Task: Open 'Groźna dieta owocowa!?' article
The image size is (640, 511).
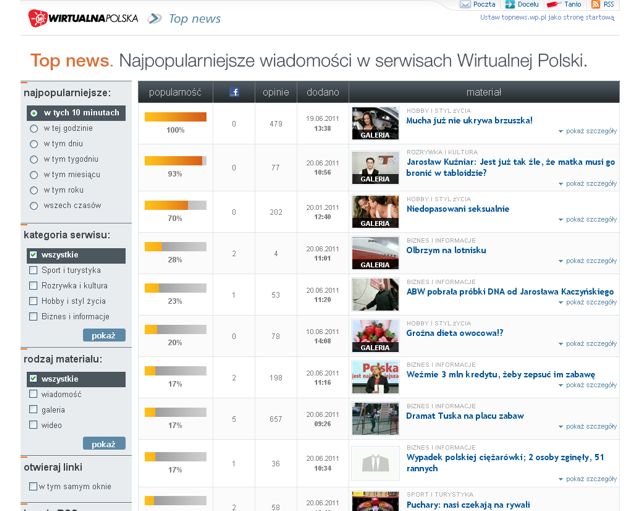Action: [x=455, y=333]
